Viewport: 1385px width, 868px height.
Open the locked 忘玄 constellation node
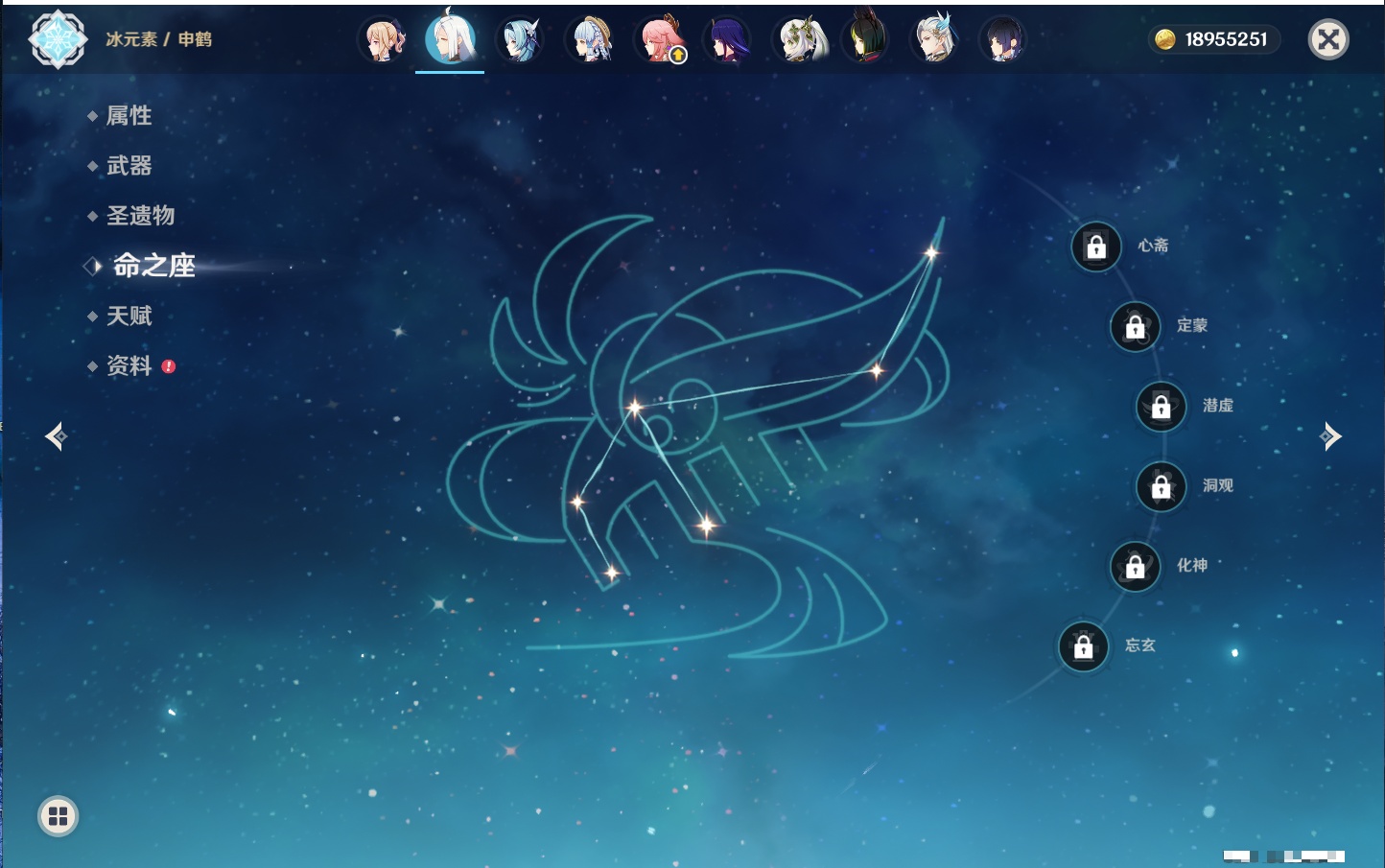click(1084, 646)
